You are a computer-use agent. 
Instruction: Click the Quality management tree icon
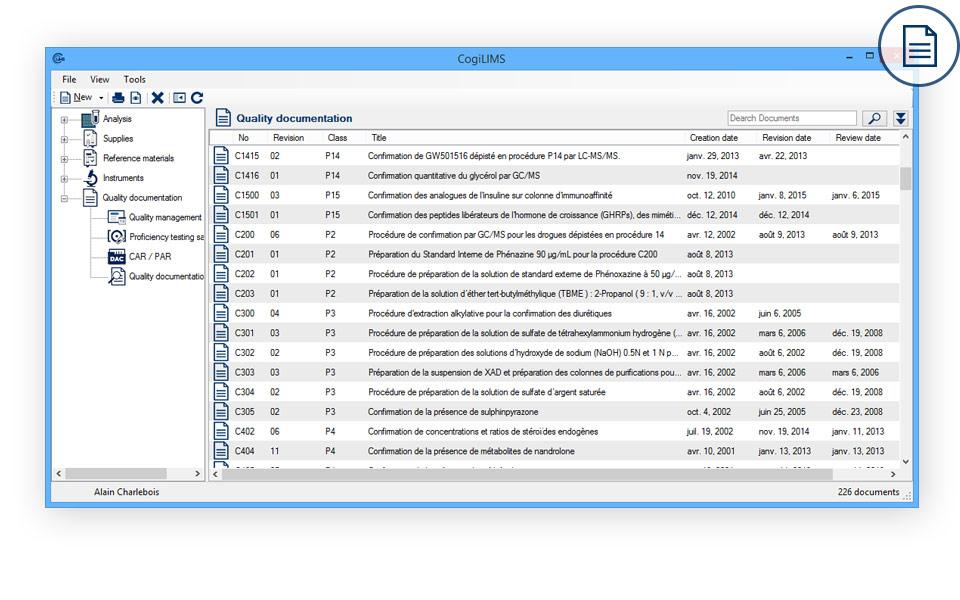click(x=116, y=216)
